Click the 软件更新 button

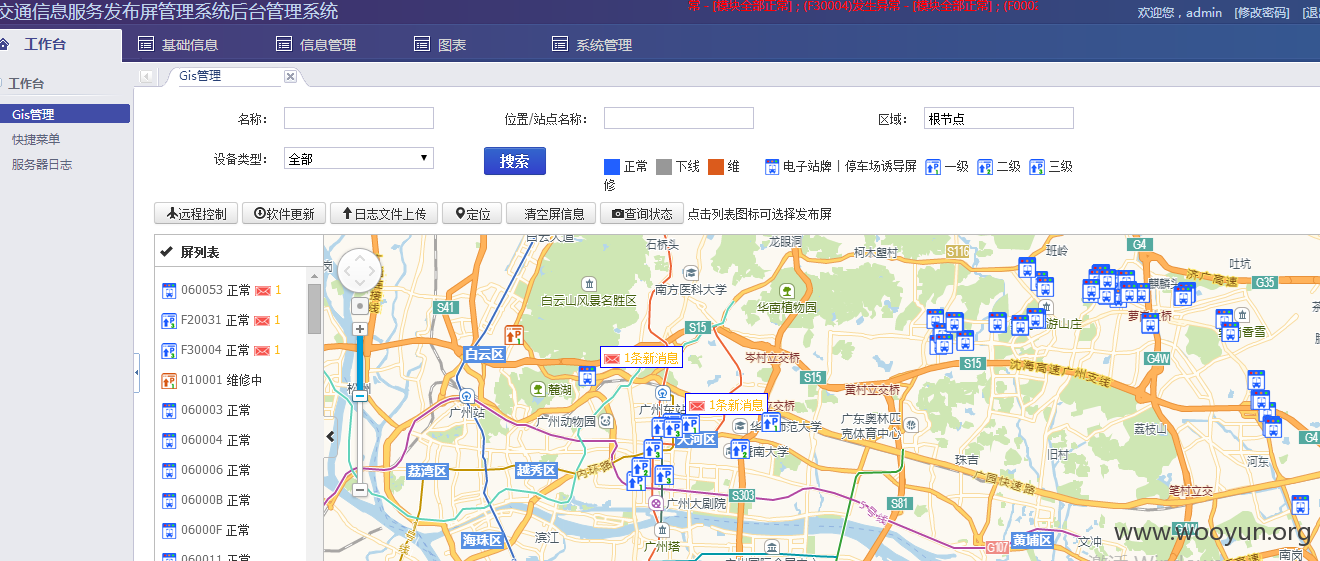(284, 213)
